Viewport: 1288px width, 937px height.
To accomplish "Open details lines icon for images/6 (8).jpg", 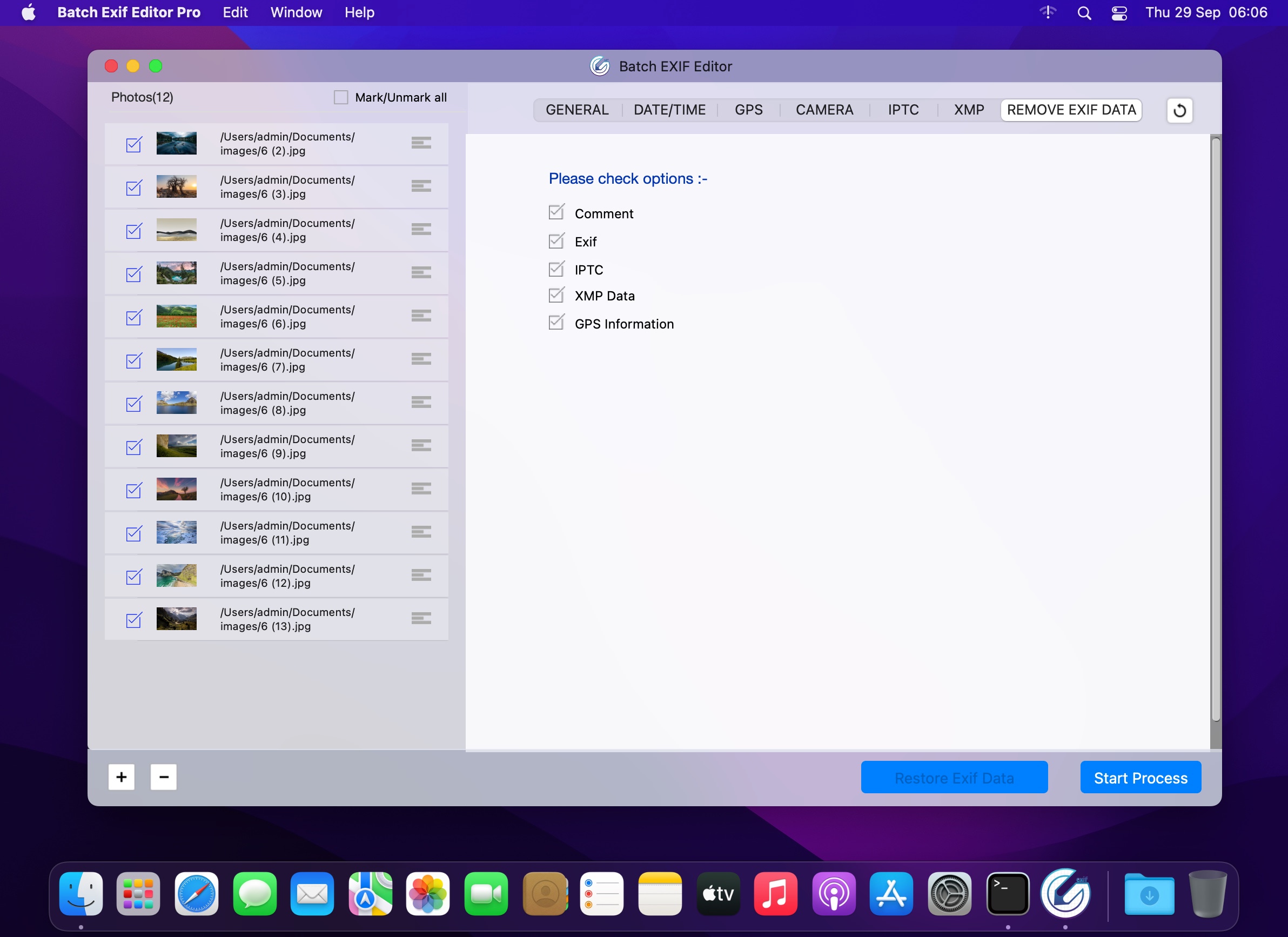I will point(421,402).
